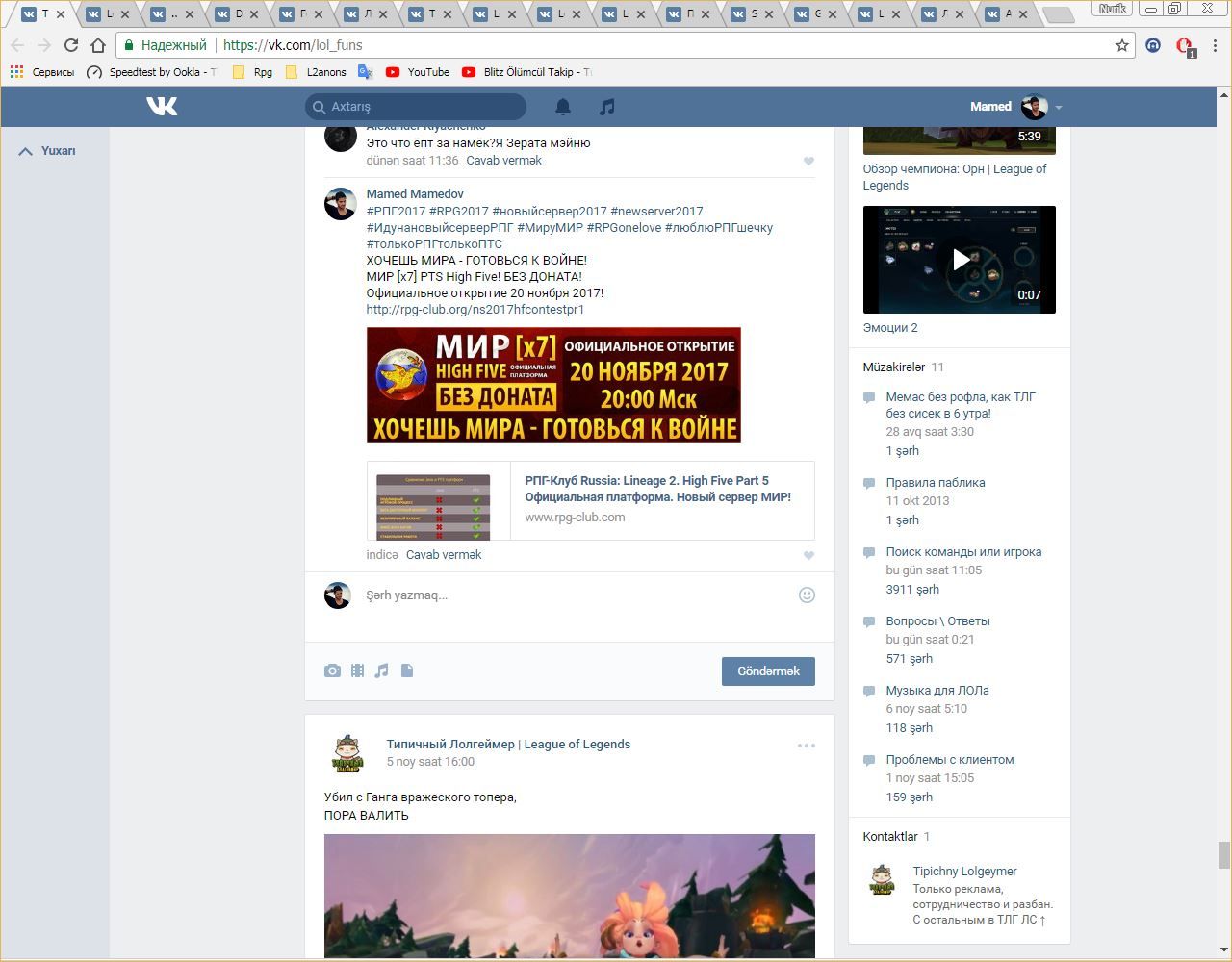Go to browser home page

[x=97, y=45]
